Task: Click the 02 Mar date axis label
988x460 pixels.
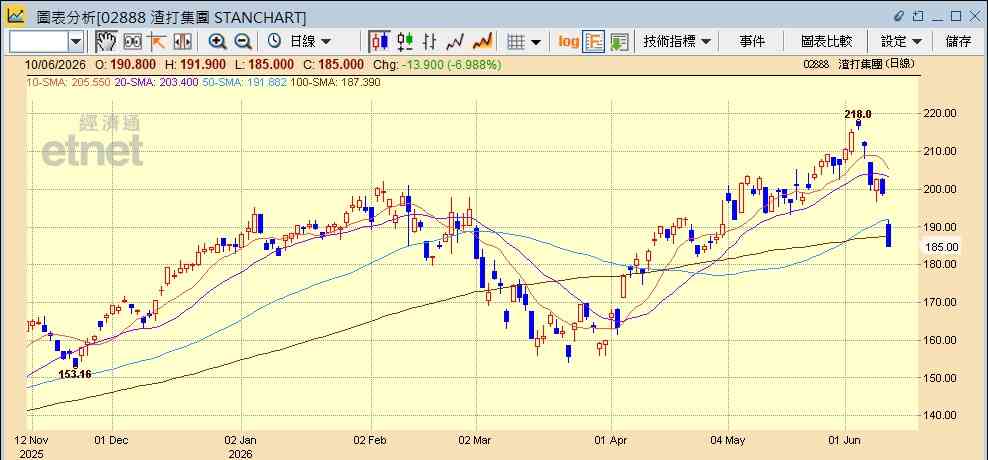Action: pos(476,440)
